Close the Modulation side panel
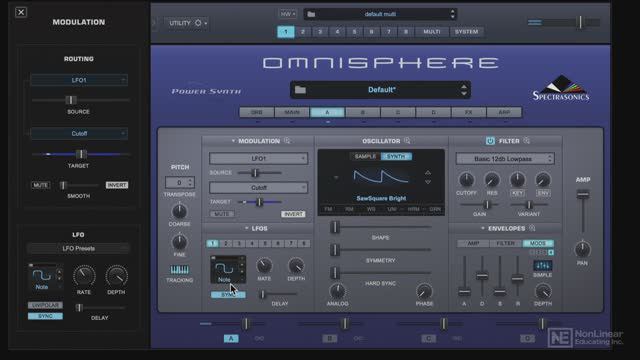 pos(21,12)
